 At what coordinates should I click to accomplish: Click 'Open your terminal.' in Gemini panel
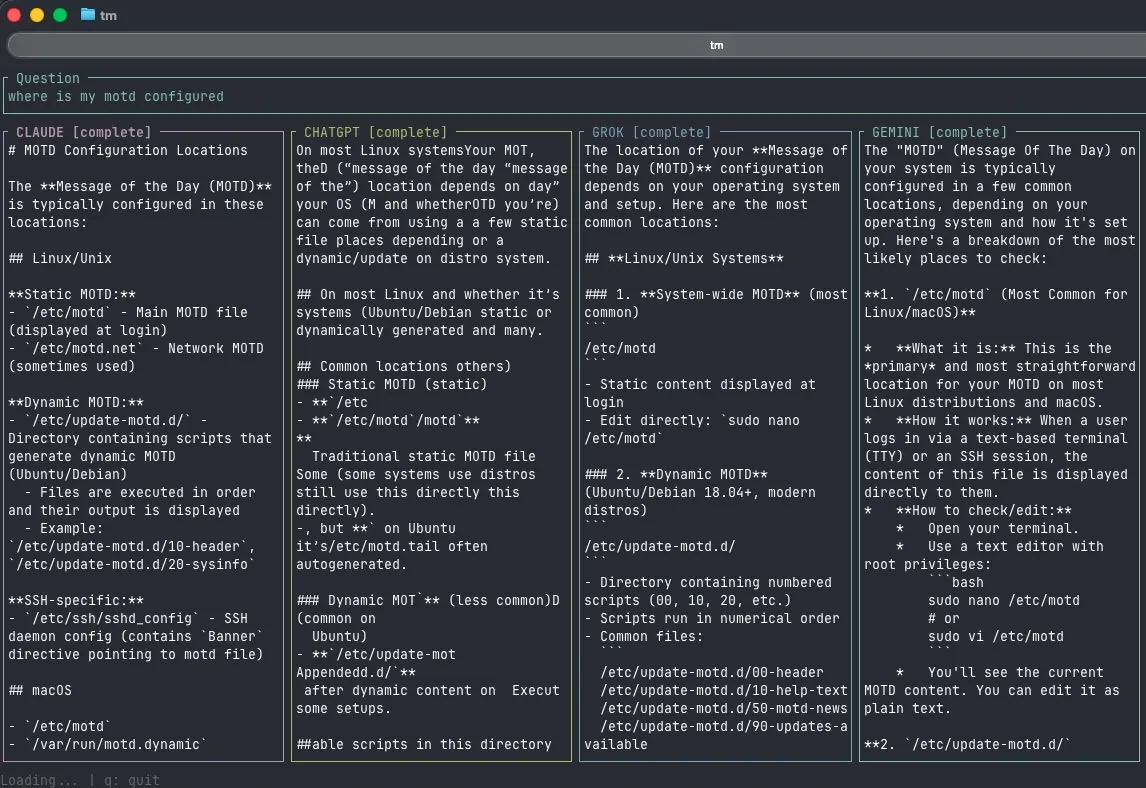tap(1003, 529)
